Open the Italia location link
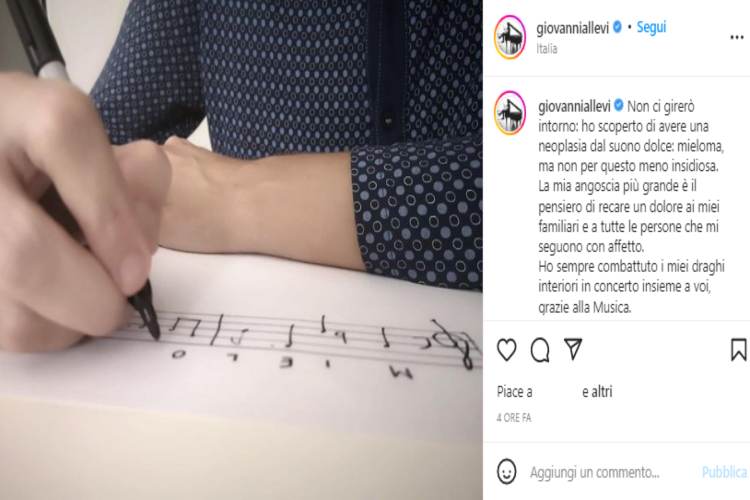Image resolution: width=750 pixels, height=500 pixels. [x=547, y=48]
